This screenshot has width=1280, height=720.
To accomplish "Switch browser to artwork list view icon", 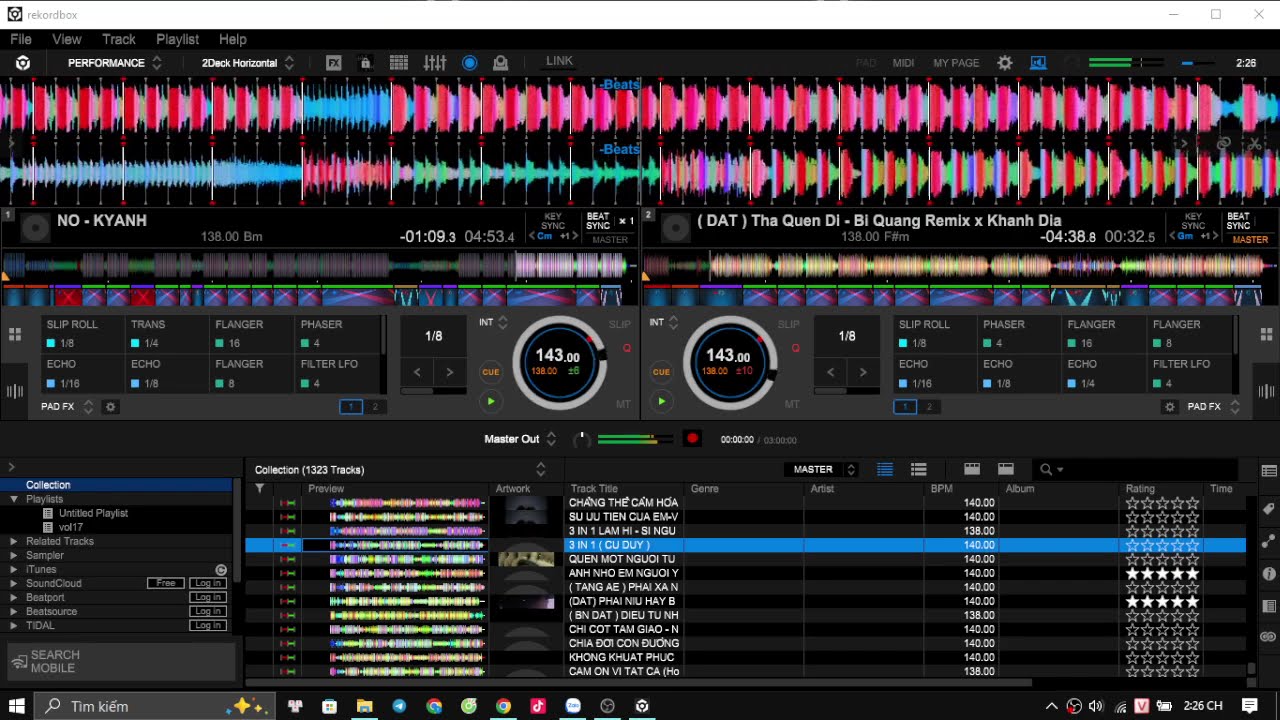I will coord(919,469).
